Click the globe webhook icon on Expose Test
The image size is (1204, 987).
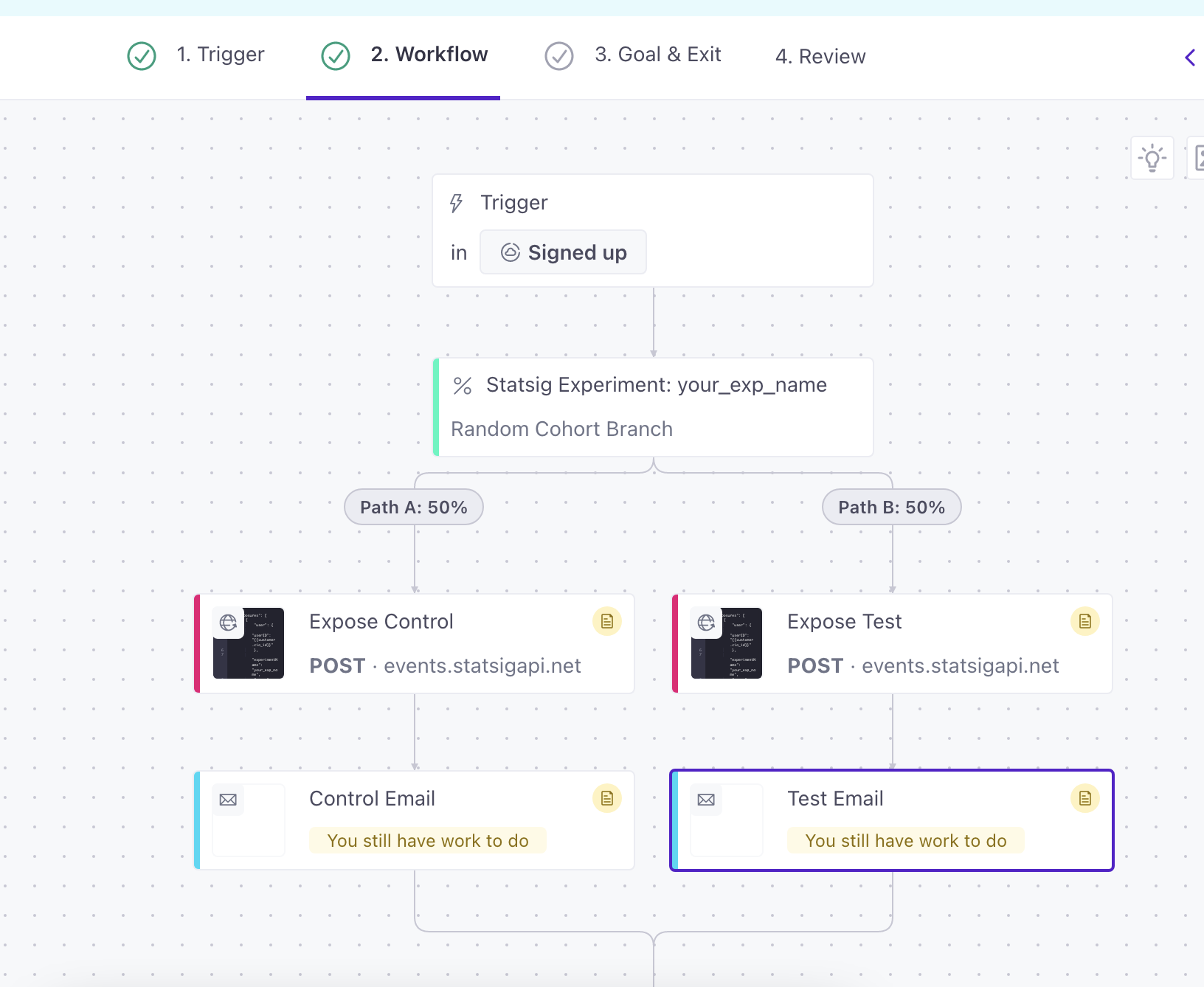(x=707, y=622)
